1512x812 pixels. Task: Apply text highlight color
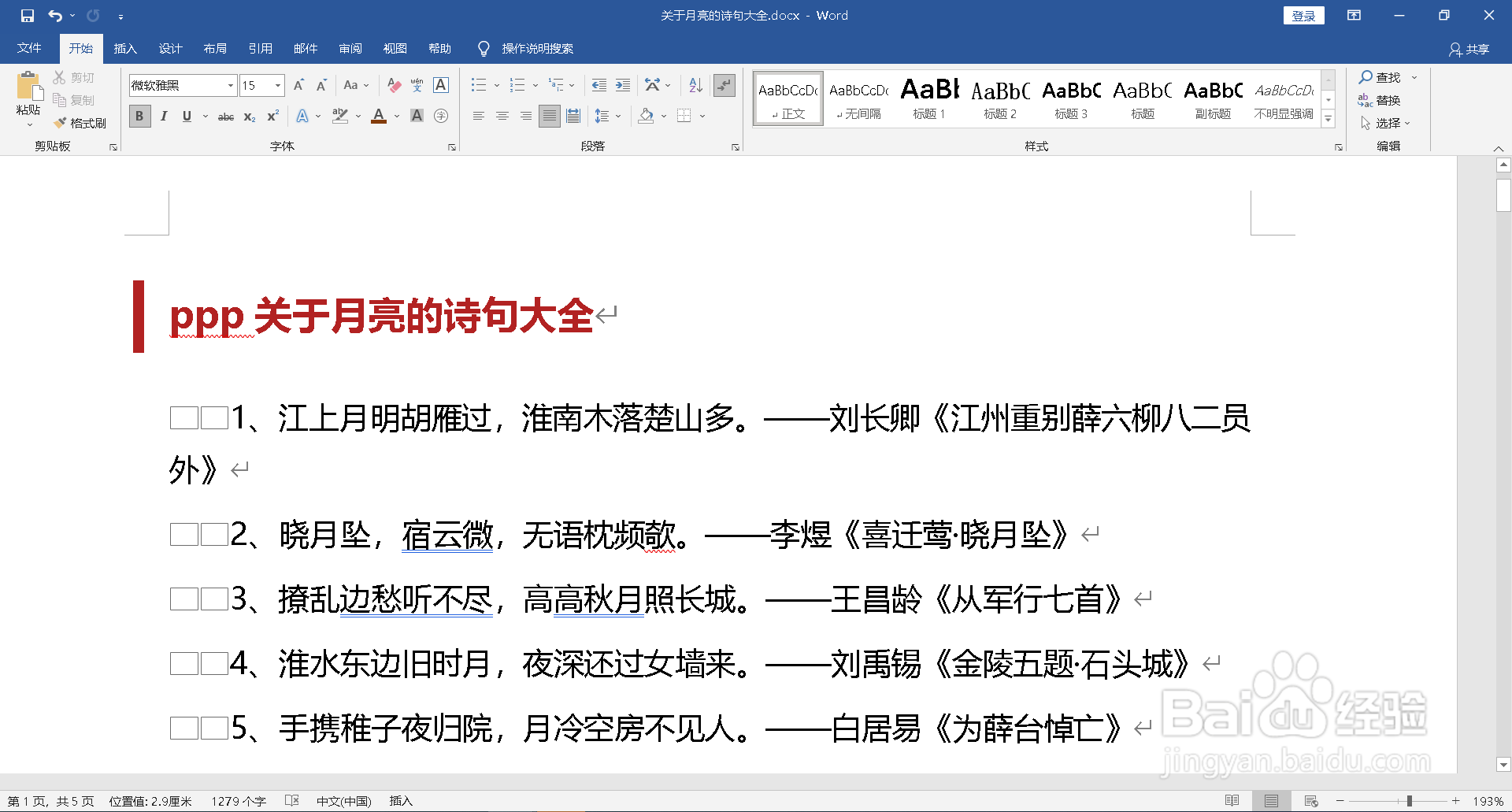pos(340,116)
